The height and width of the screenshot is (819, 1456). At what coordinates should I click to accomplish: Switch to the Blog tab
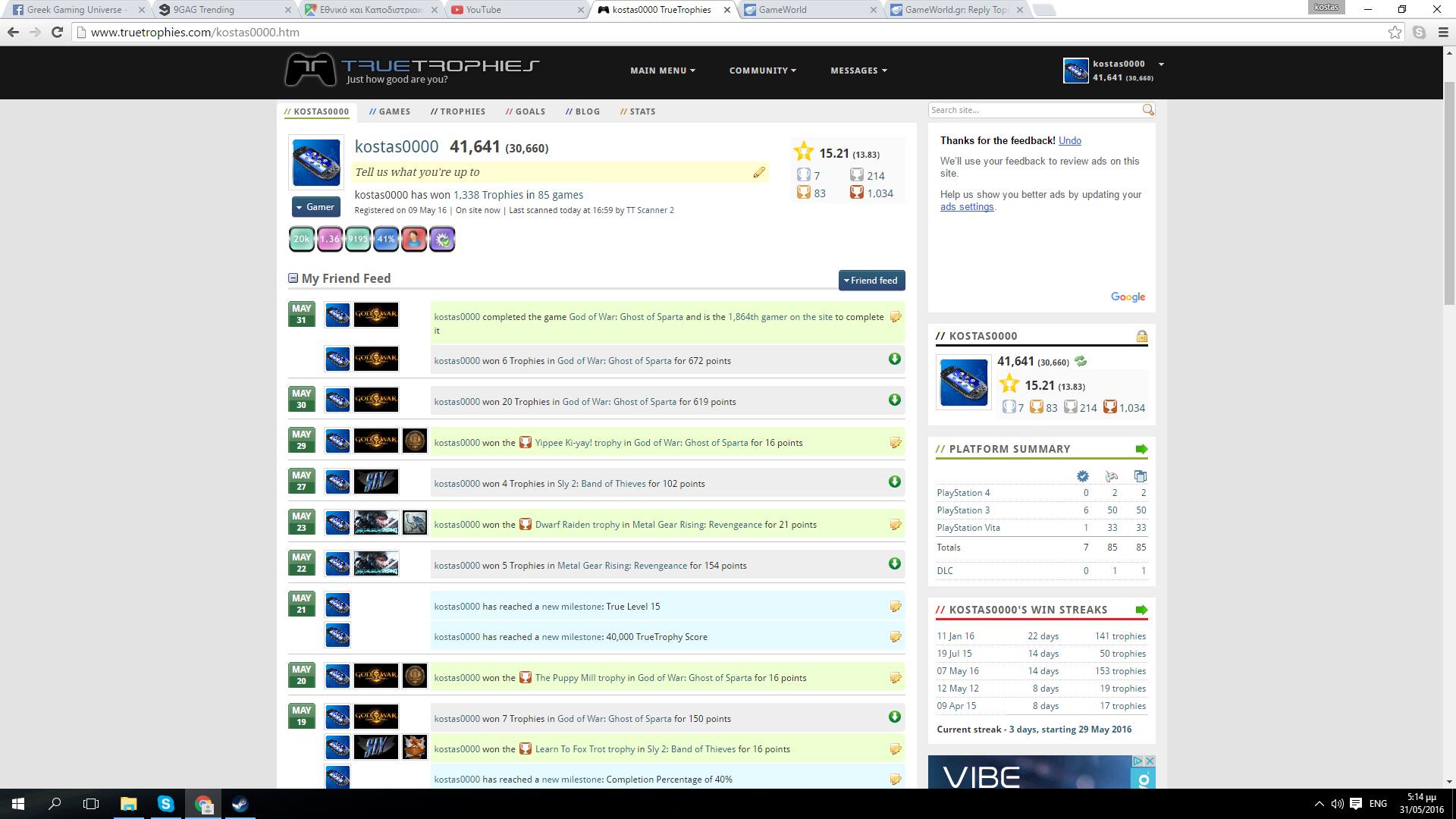point(582,111)
